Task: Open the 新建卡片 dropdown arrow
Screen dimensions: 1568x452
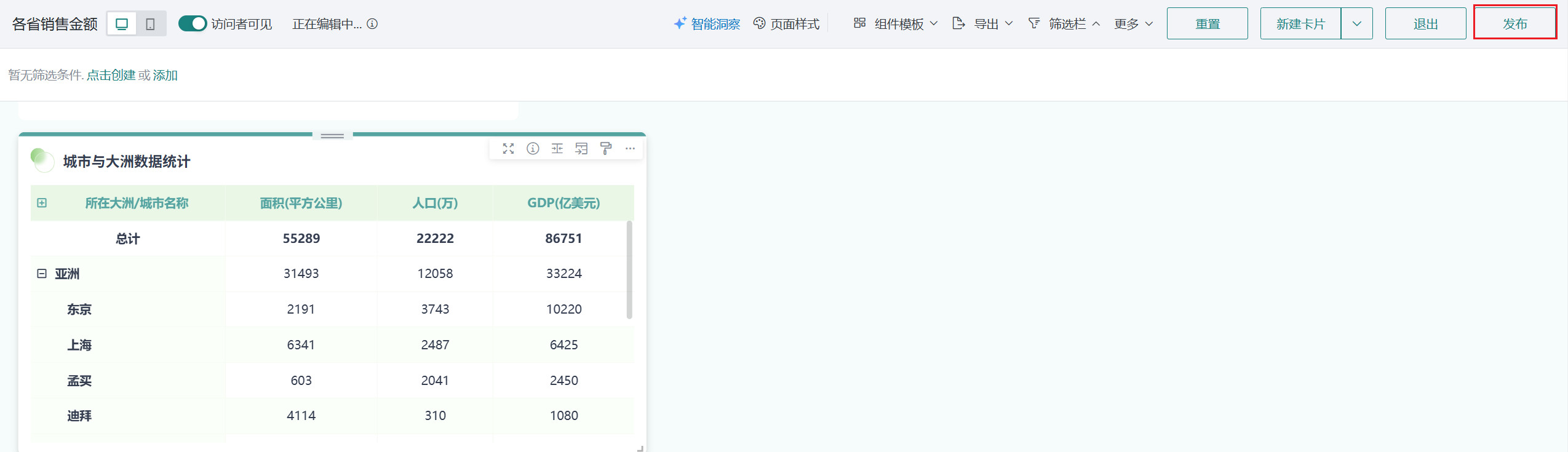Action: 1356,24
